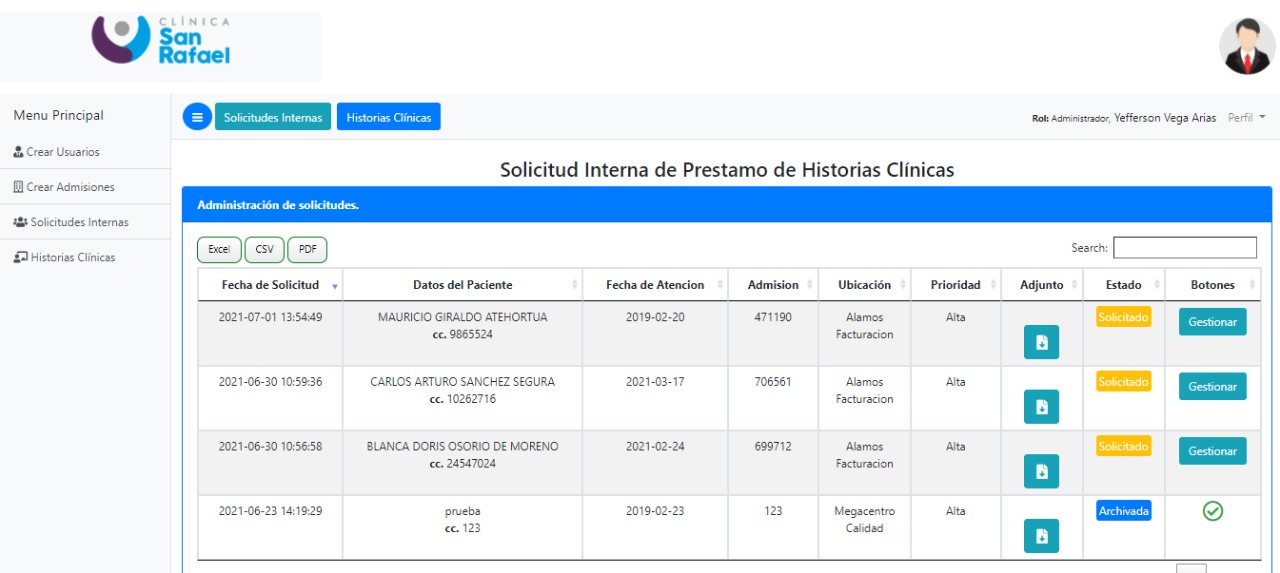Click the user avatar picture
This screenshot has width=1280, height=573.
(x=1246, y=46)
